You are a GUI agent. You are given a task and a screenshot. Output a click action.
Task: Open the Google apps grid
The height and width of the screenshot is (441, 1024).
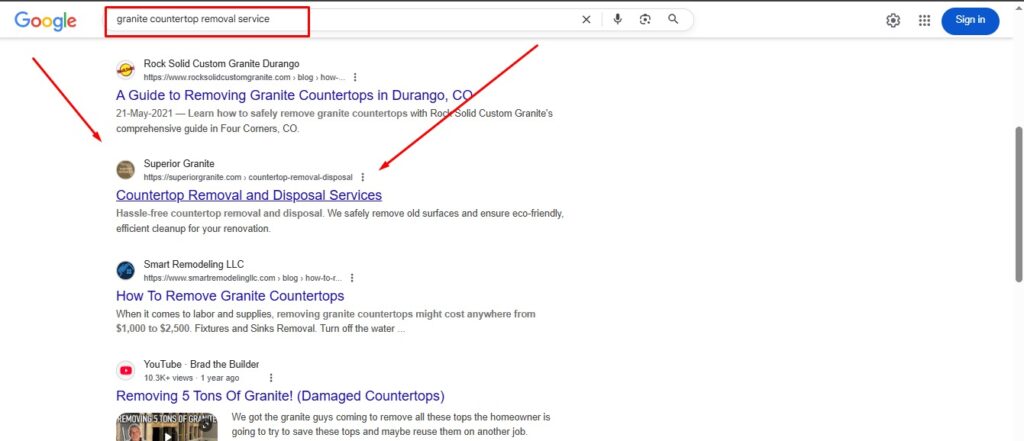coord(924,20)
